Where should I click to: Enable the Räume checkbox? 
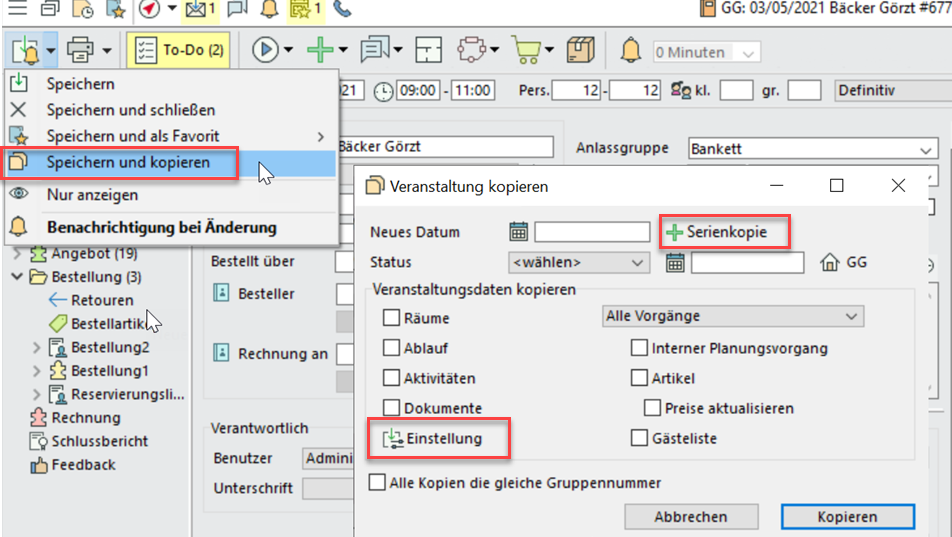point(392,318)
